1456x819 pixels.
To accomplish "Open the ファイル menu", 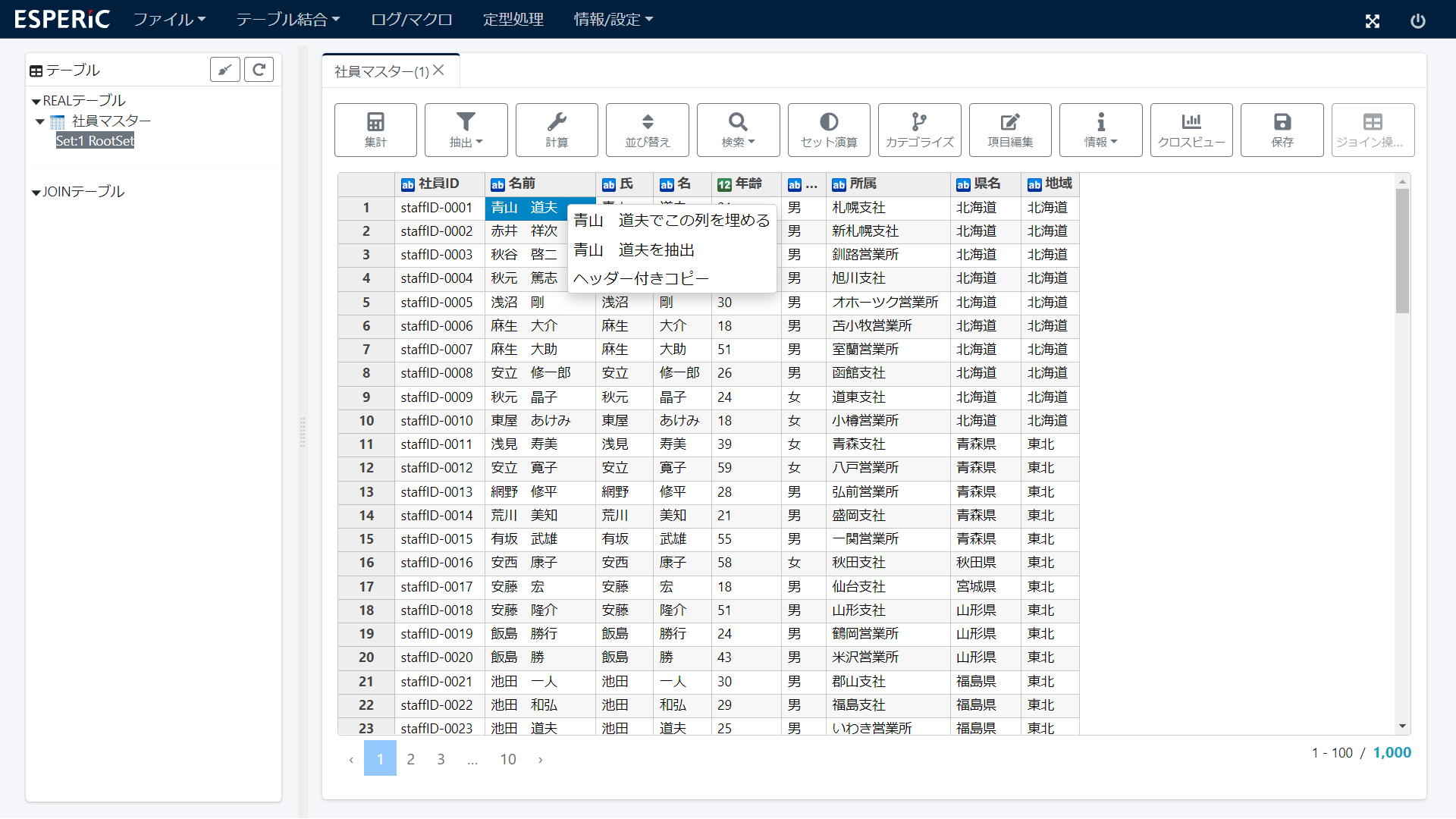I will [x=169, y=19].
